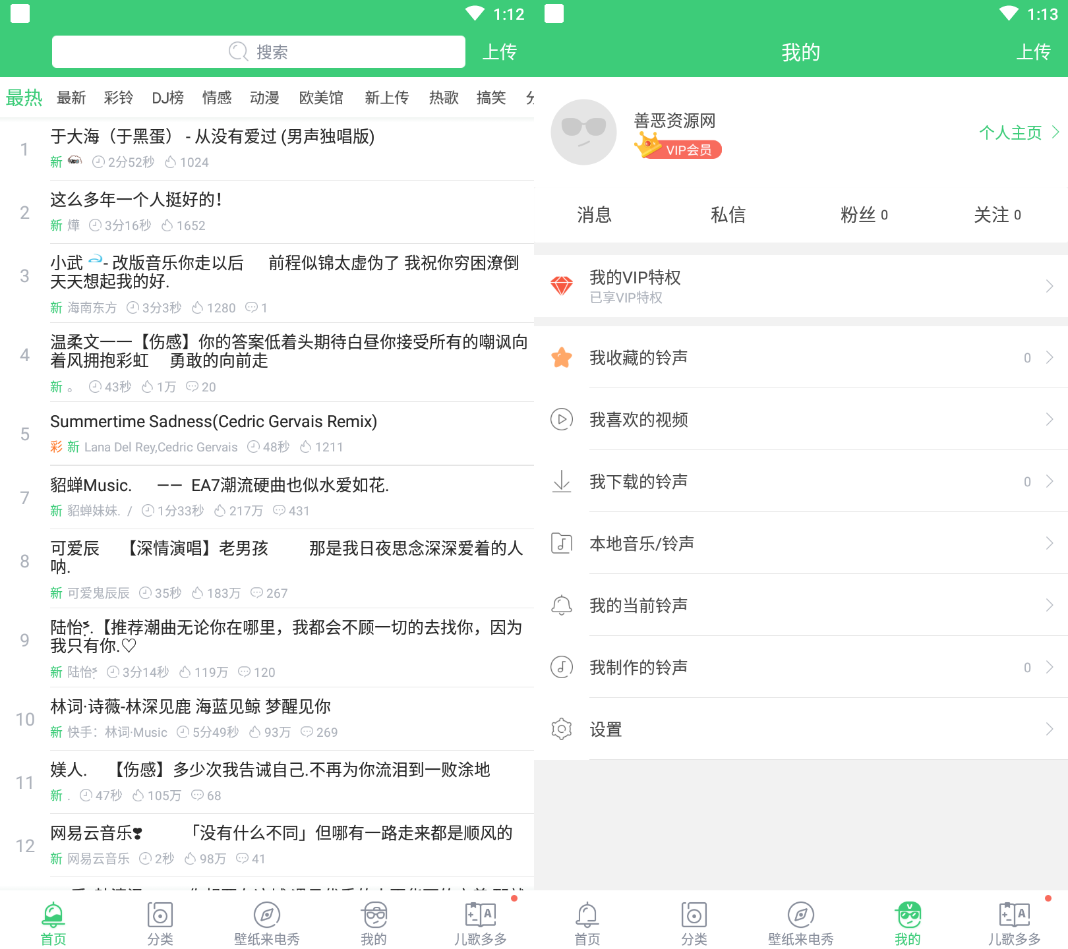
Task: Tap the red diamond VIP privileges icon
Action: (x=562, y=286)
